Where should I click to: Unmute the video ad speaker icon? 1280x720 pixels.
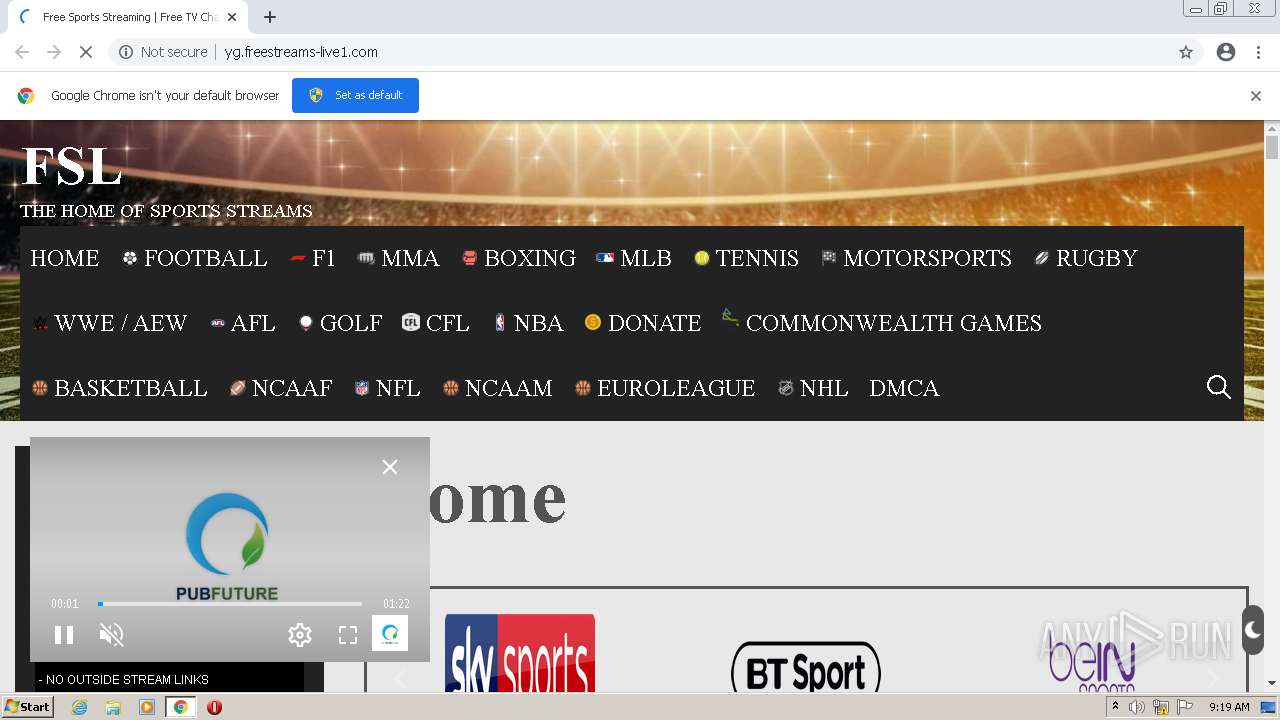click(x=111, y=635)
